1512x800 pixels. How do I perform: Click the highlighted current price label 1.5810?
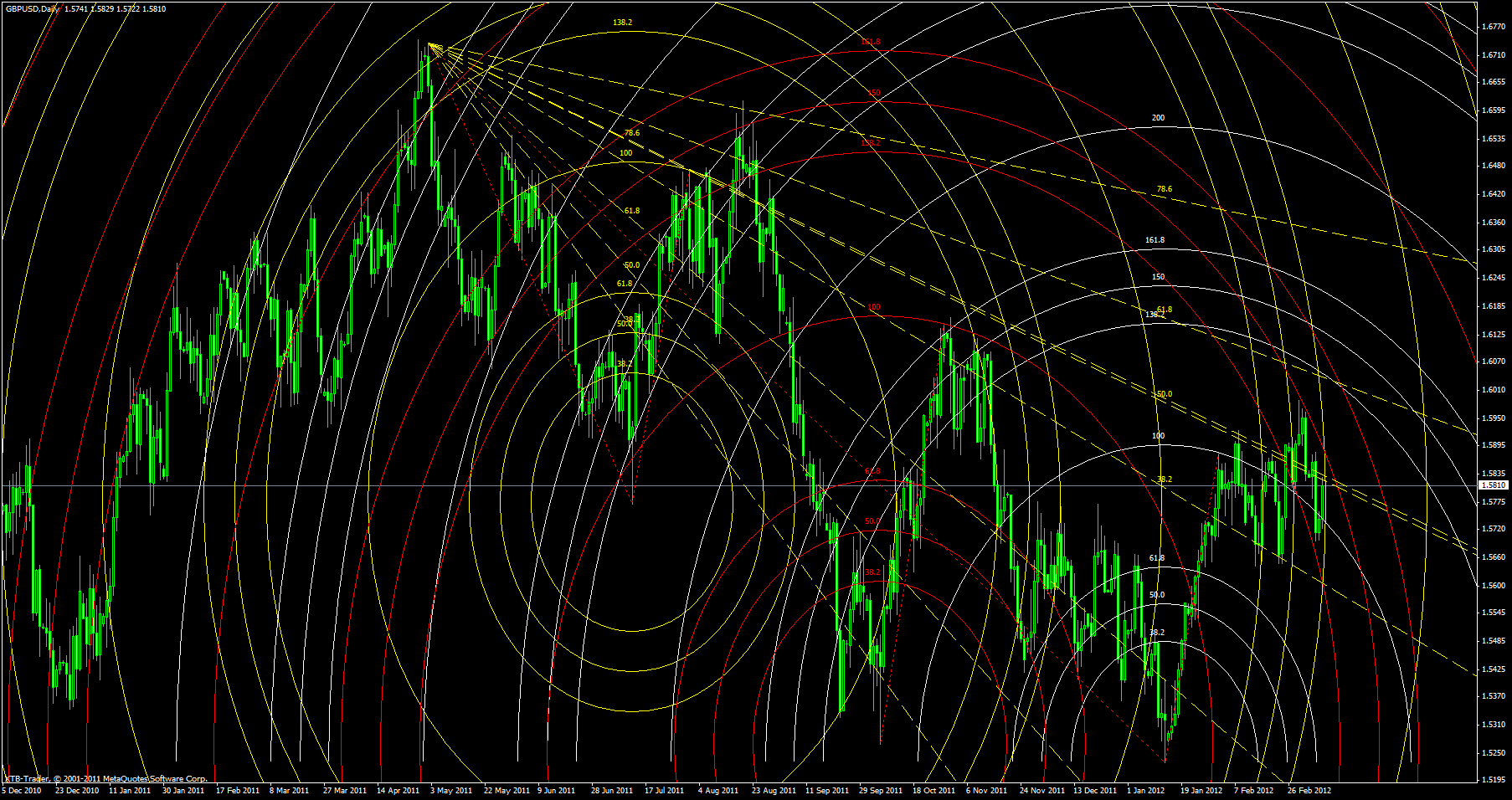click(x=1493, y=485)
